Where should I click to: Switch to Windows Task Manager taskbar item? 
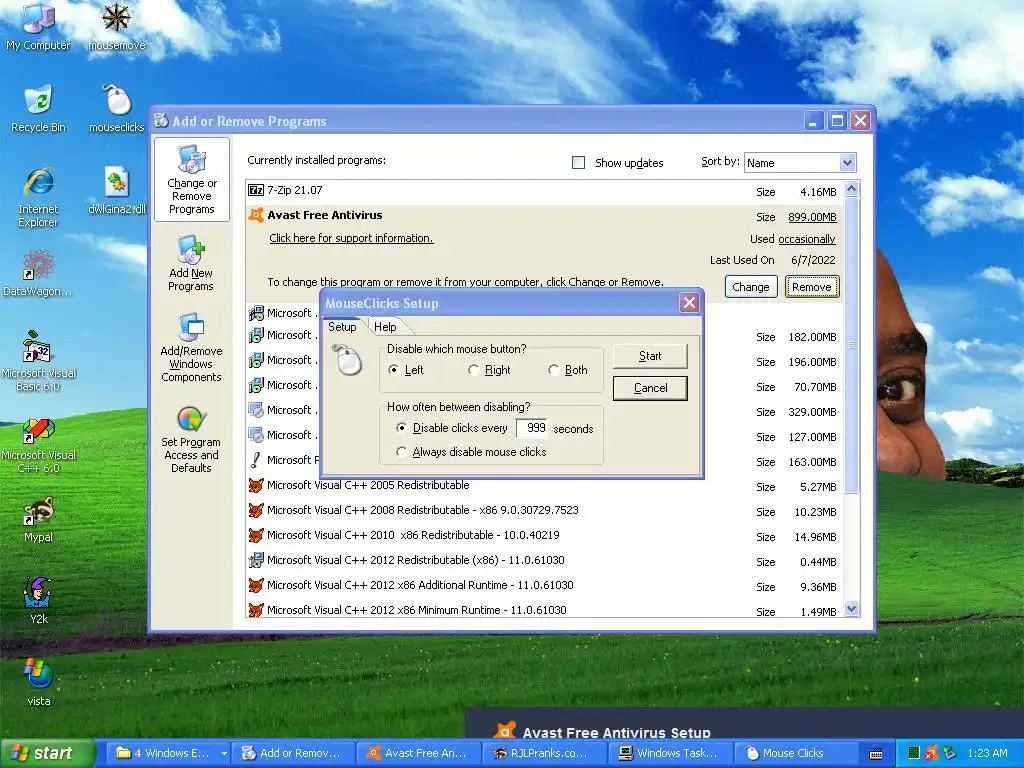click(x=669, y=753)
